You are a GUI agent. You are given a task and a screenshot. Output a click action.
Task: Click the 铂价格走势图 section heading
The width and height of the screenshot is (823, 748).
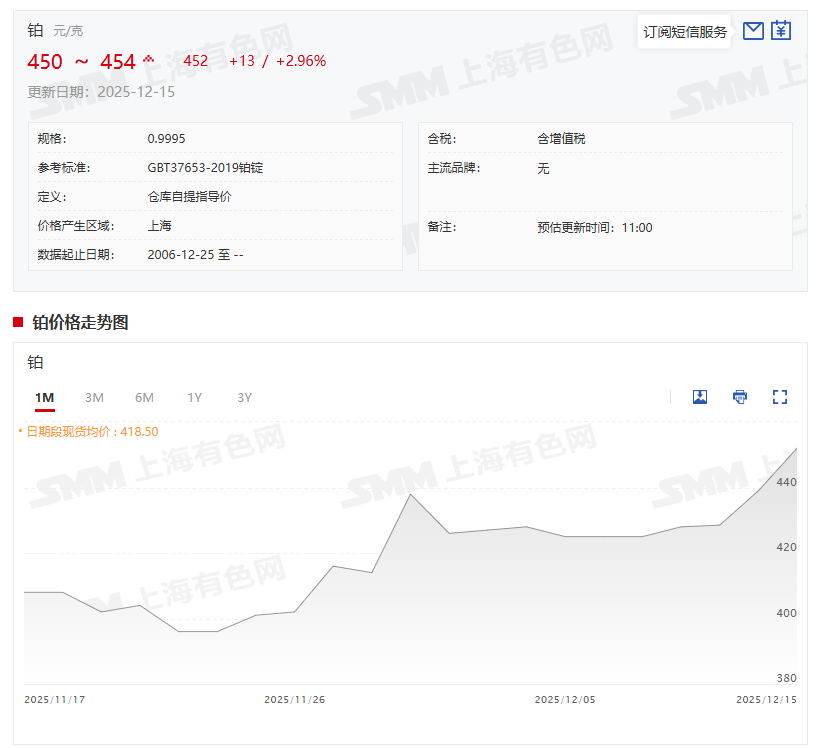click(80, 323)
